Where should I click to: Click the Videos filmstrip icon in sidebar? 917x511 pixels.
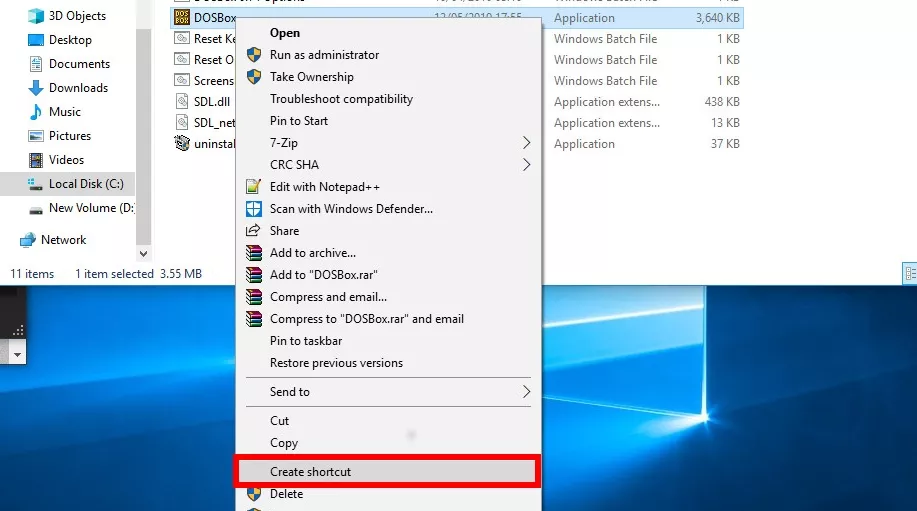tap(36, 160)
